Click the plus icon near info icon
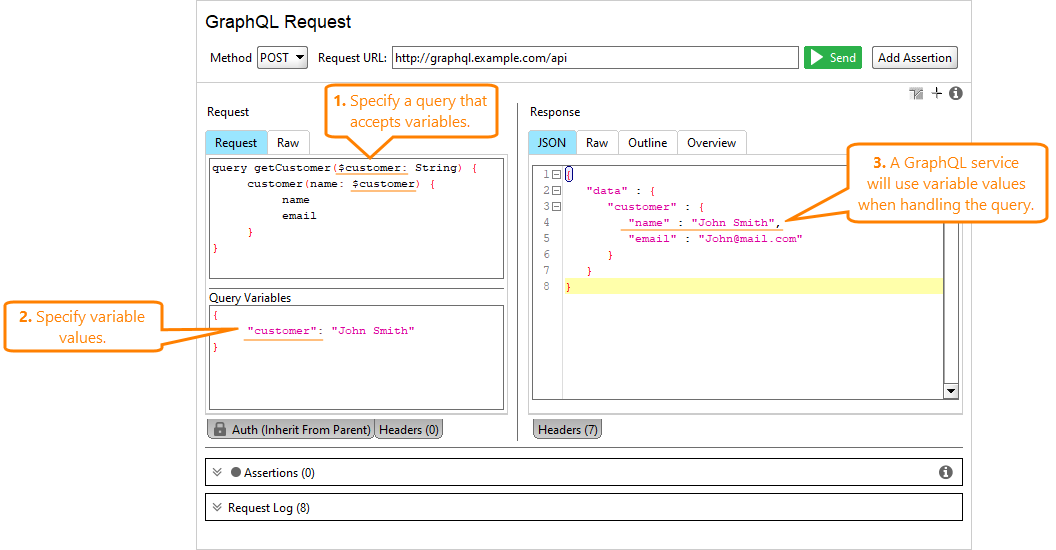Image resolution: width=1056 pixels, height=550 pixels. pos(937,93)
